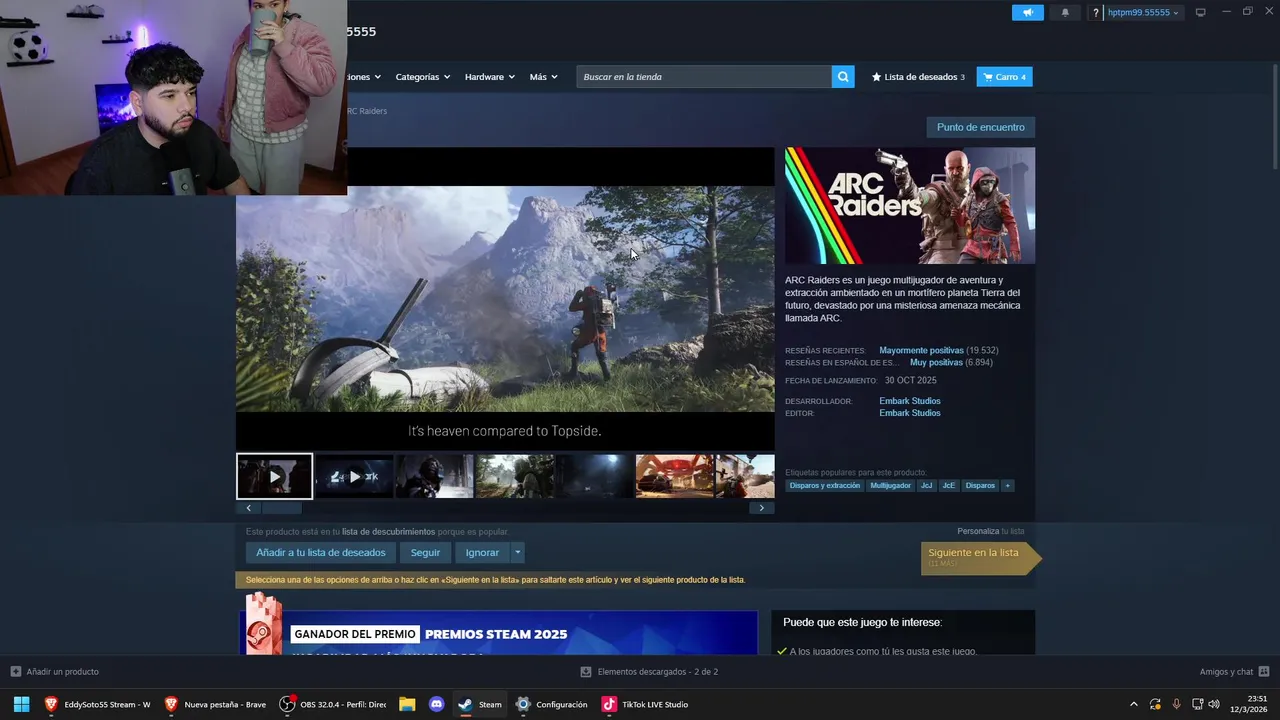Click the network tray icon
This screenshot has height=720, width=1280.
pos(1197,704)
